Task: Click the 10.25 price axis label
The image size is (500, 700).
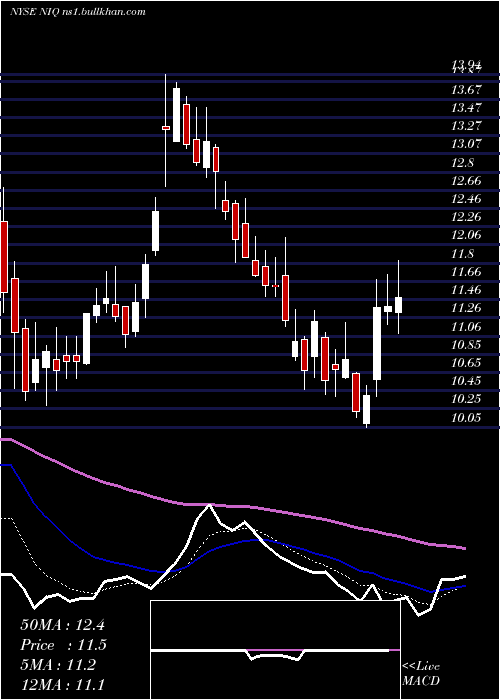Action: (467, 399)
